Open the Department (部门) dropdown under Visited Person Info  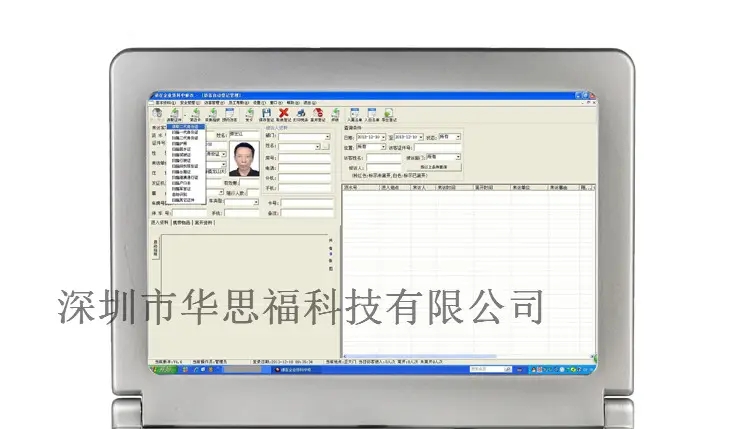tap(327, 137)
